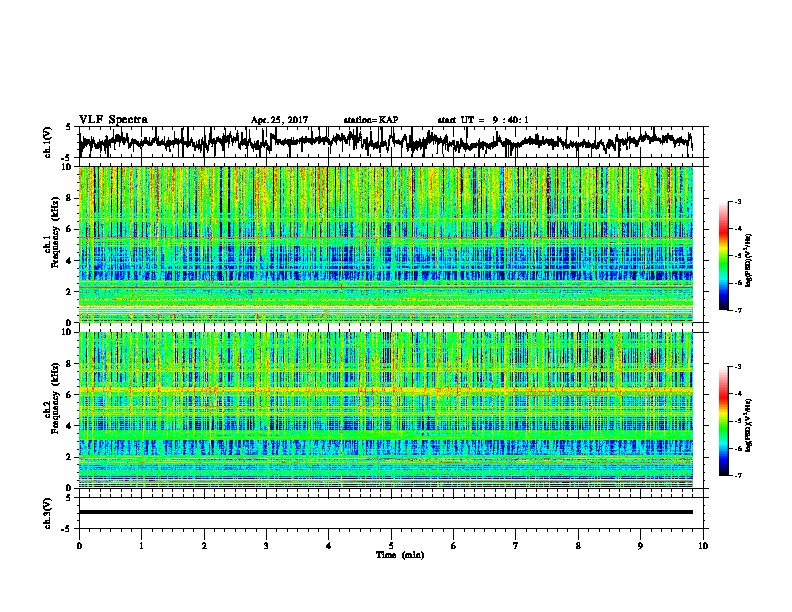Viewport: 792px width, 612px height.
Task: Click the ch.3(V) flat black trace
Action: click(386, 512)
